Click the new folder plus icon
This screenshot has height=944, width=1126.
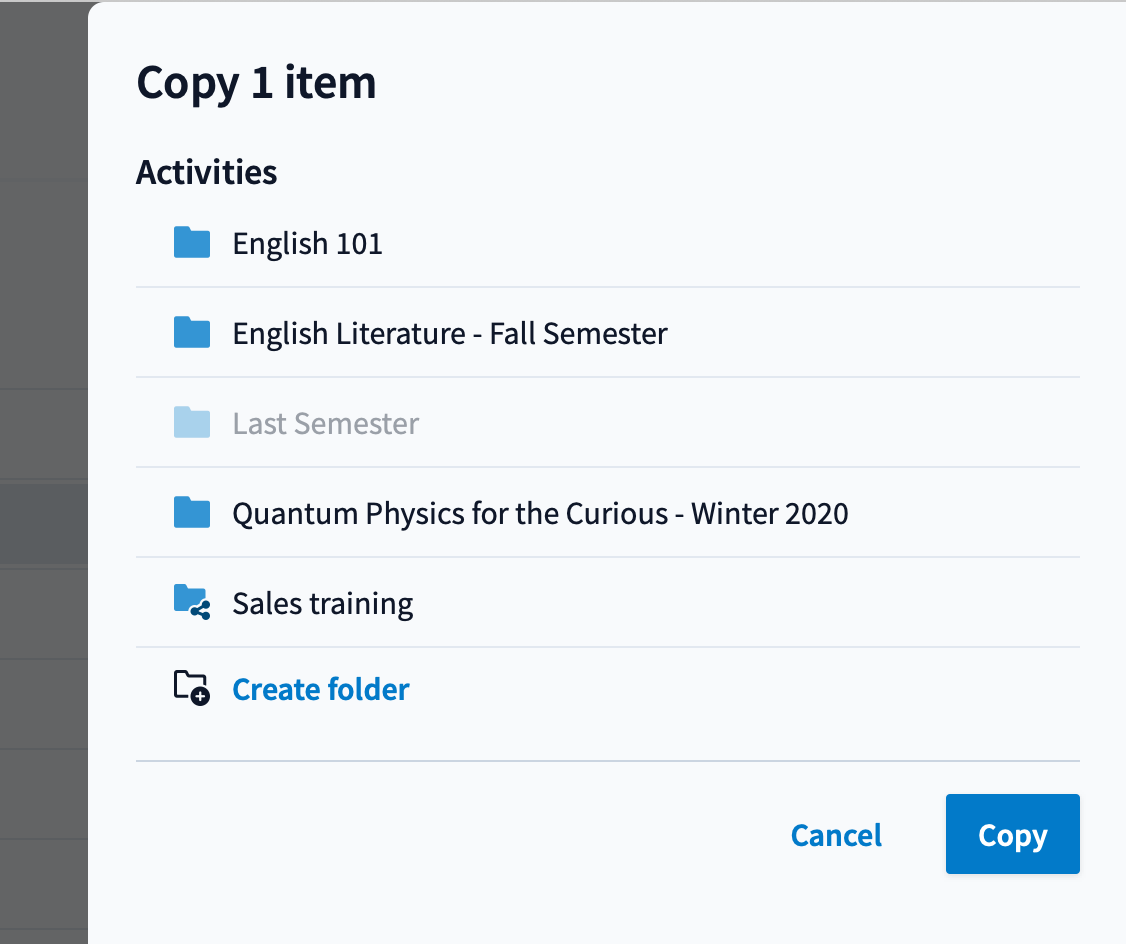(x=192, y=688)
